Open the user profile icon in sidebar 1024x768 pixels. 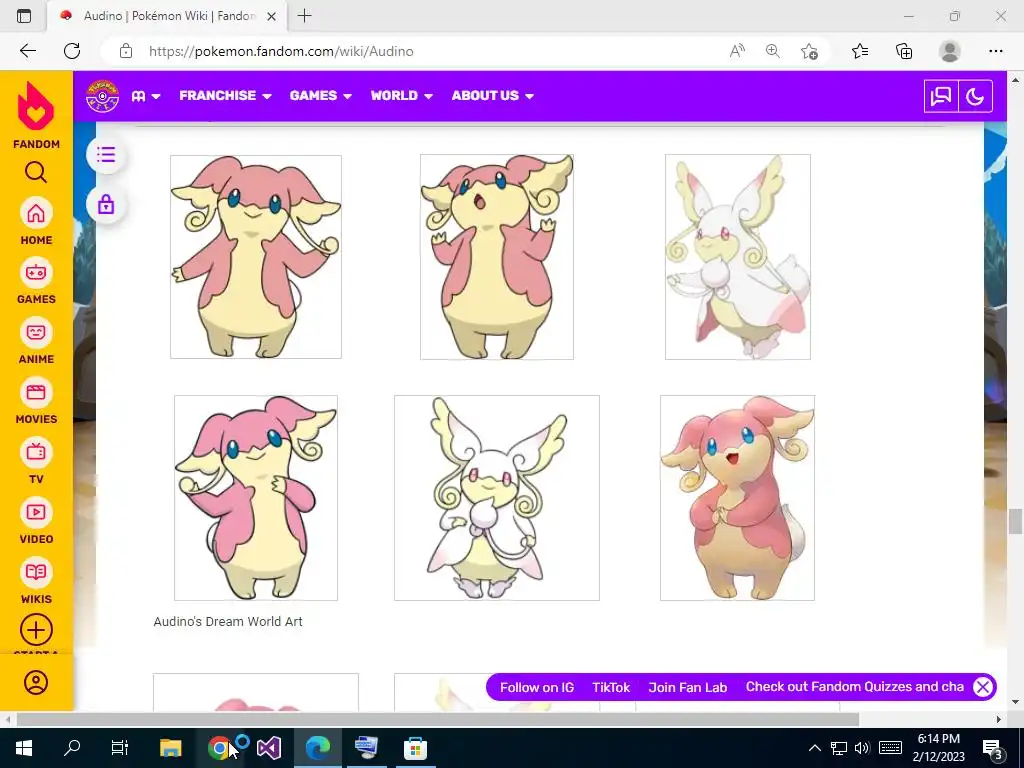(36, 683)
